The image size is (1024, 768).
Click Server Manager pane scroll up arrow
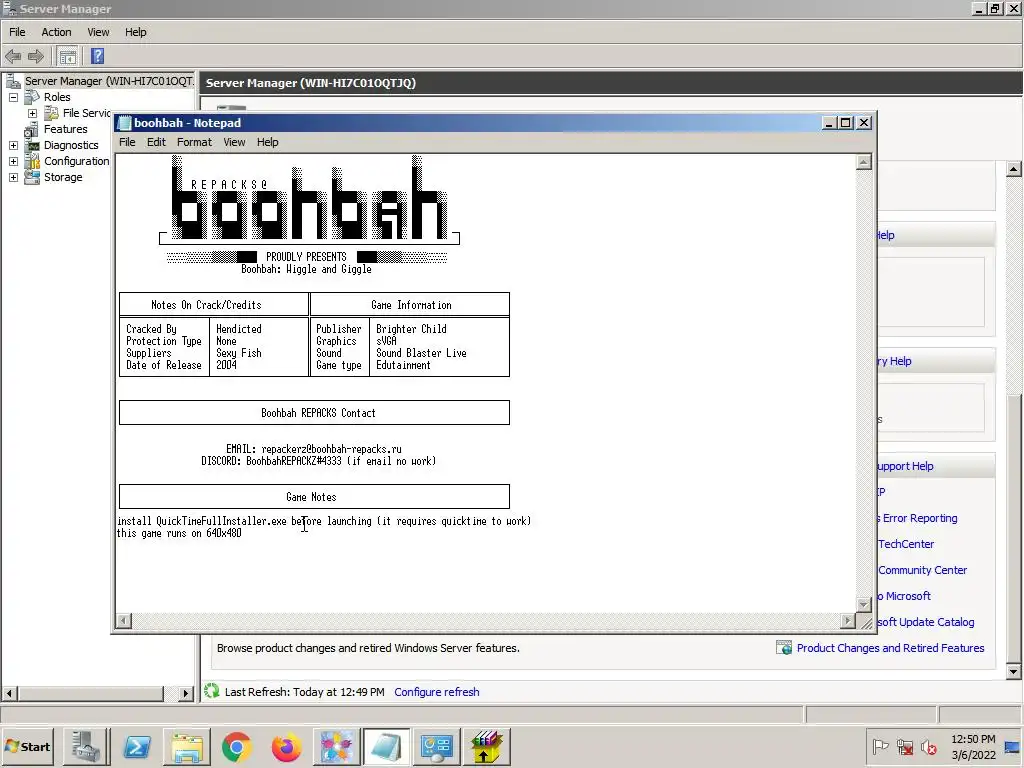[1013, 169]
